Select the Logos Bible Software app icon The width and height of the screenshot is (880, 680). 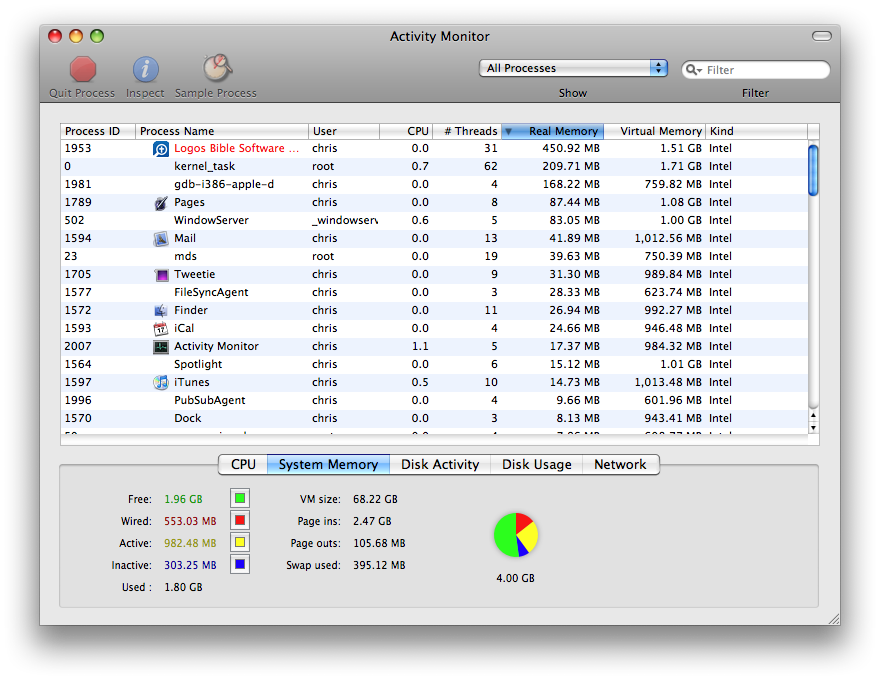pos(161,149)
